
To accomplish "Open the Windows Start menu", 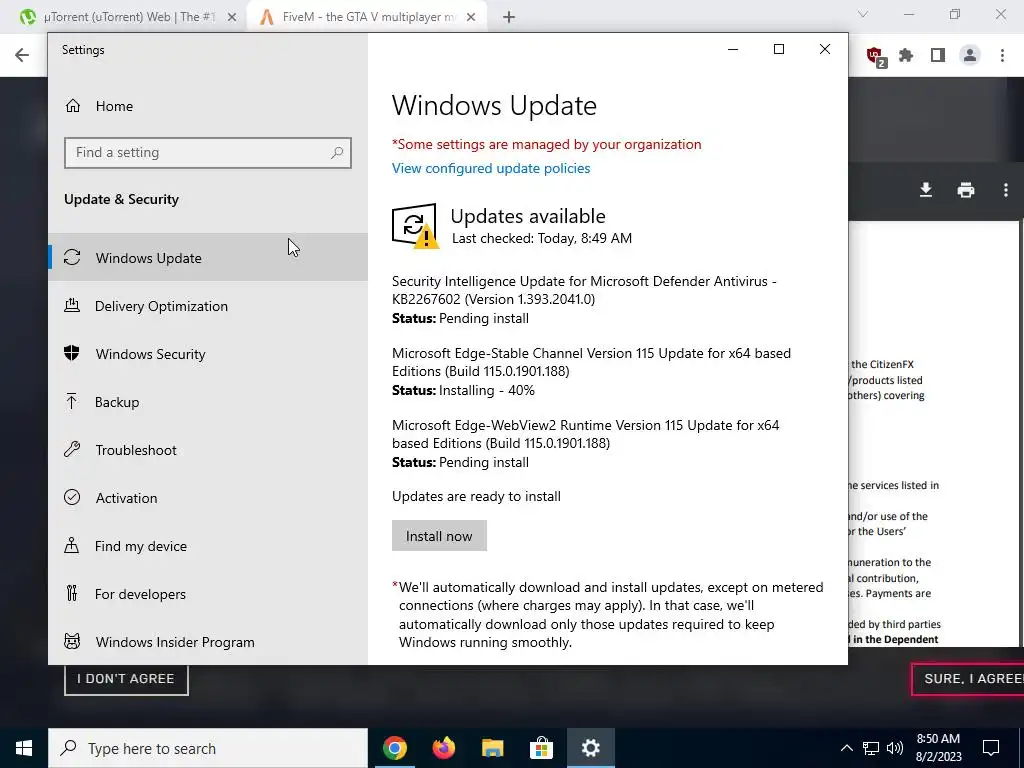I will point(24,748).
